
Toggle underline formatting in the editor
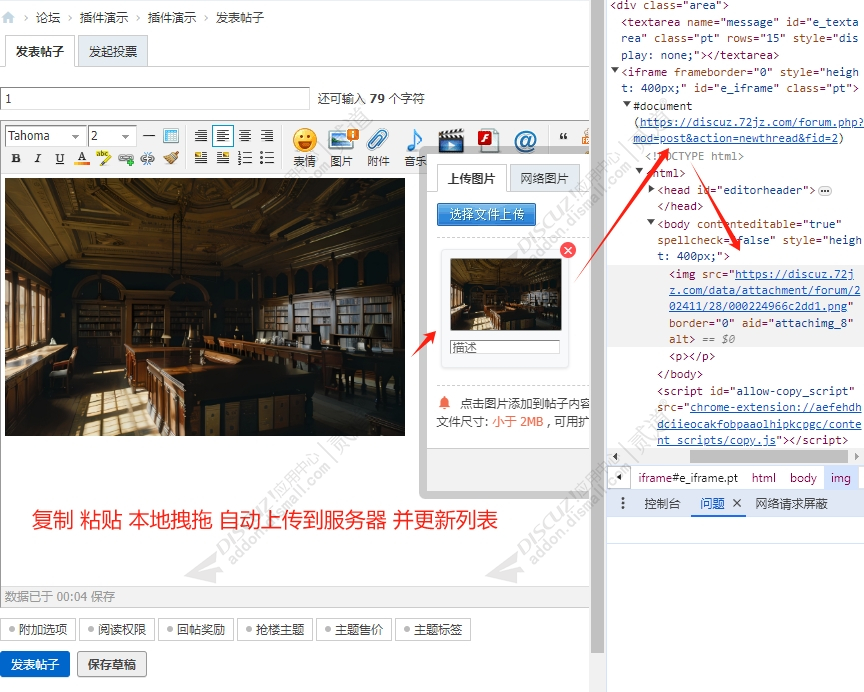pos(60,159)
